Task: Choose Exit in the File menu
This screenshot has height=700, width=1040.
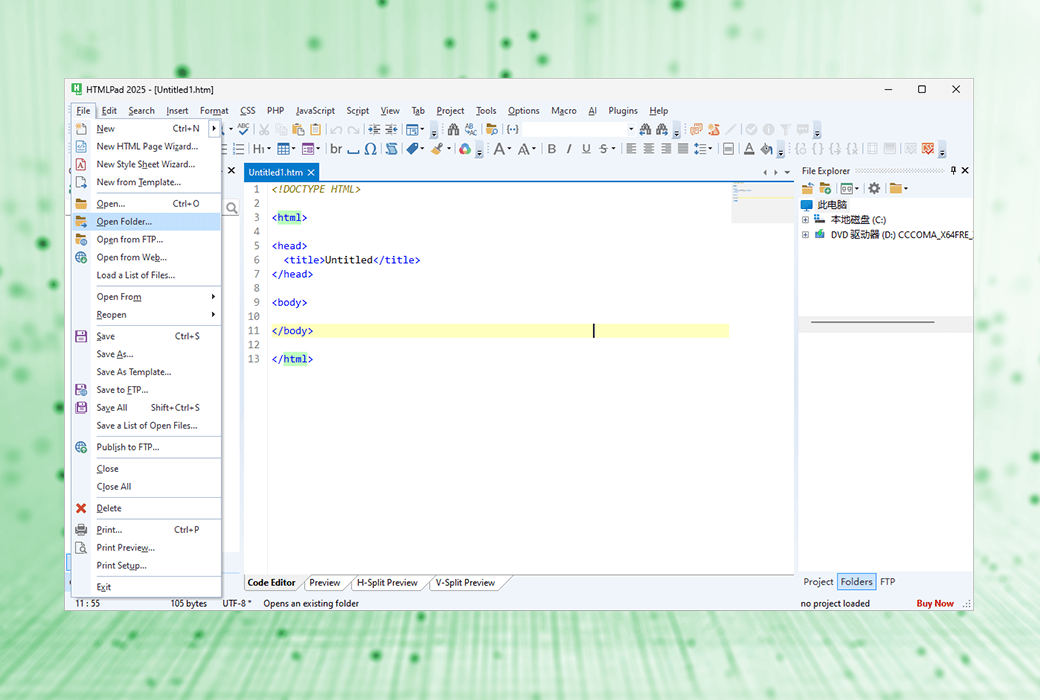Action: (x=147, y=587)
